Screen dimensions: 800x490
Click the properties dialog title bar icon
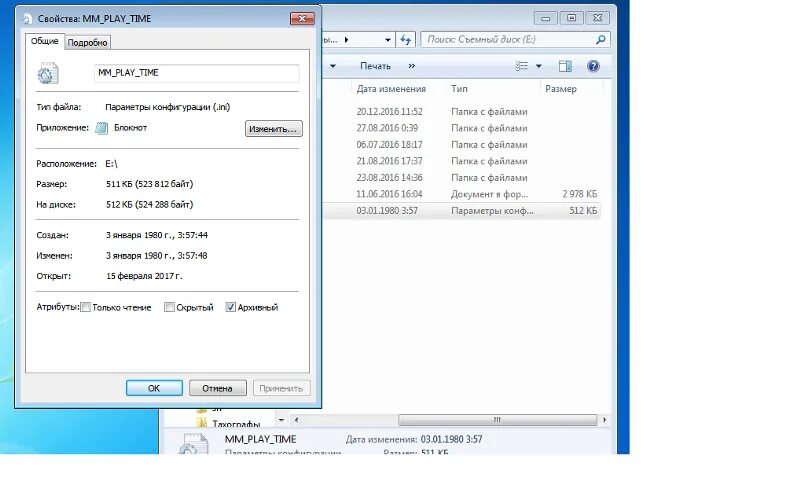(x=27, y=19)
